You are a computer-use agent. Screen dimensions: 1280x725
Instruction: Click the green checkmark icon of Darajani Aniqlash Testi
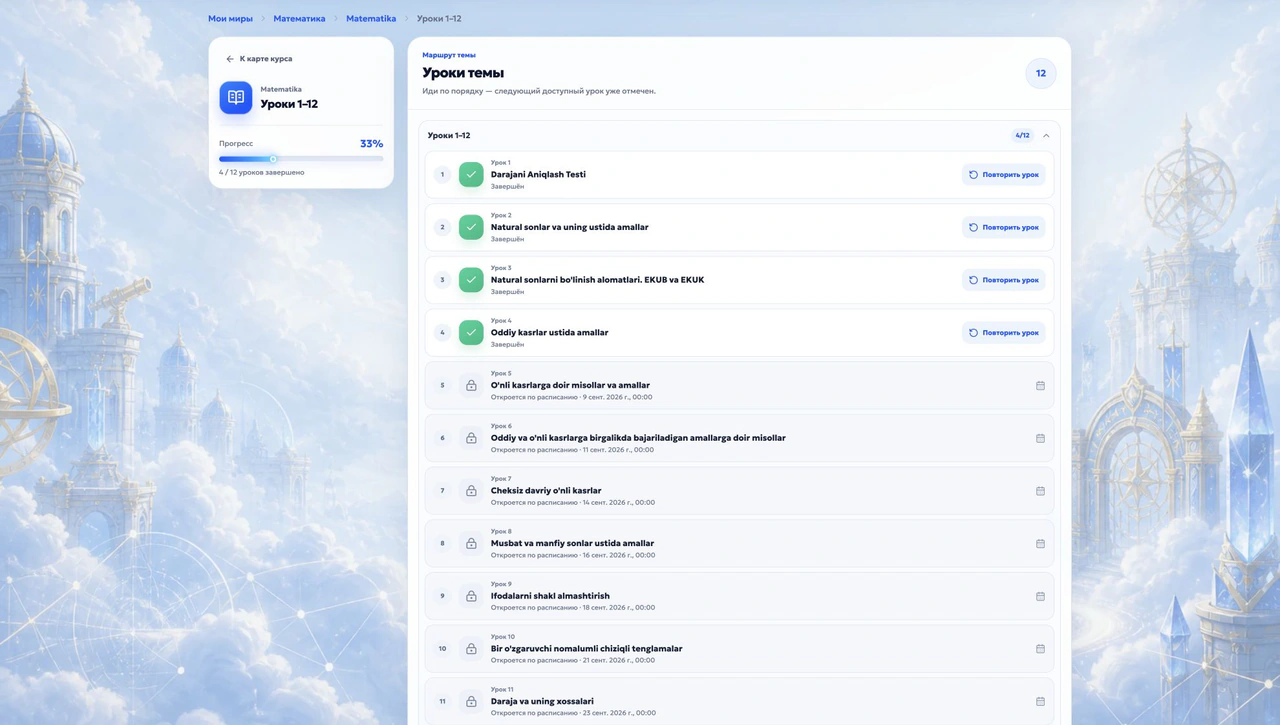(471, 174)
